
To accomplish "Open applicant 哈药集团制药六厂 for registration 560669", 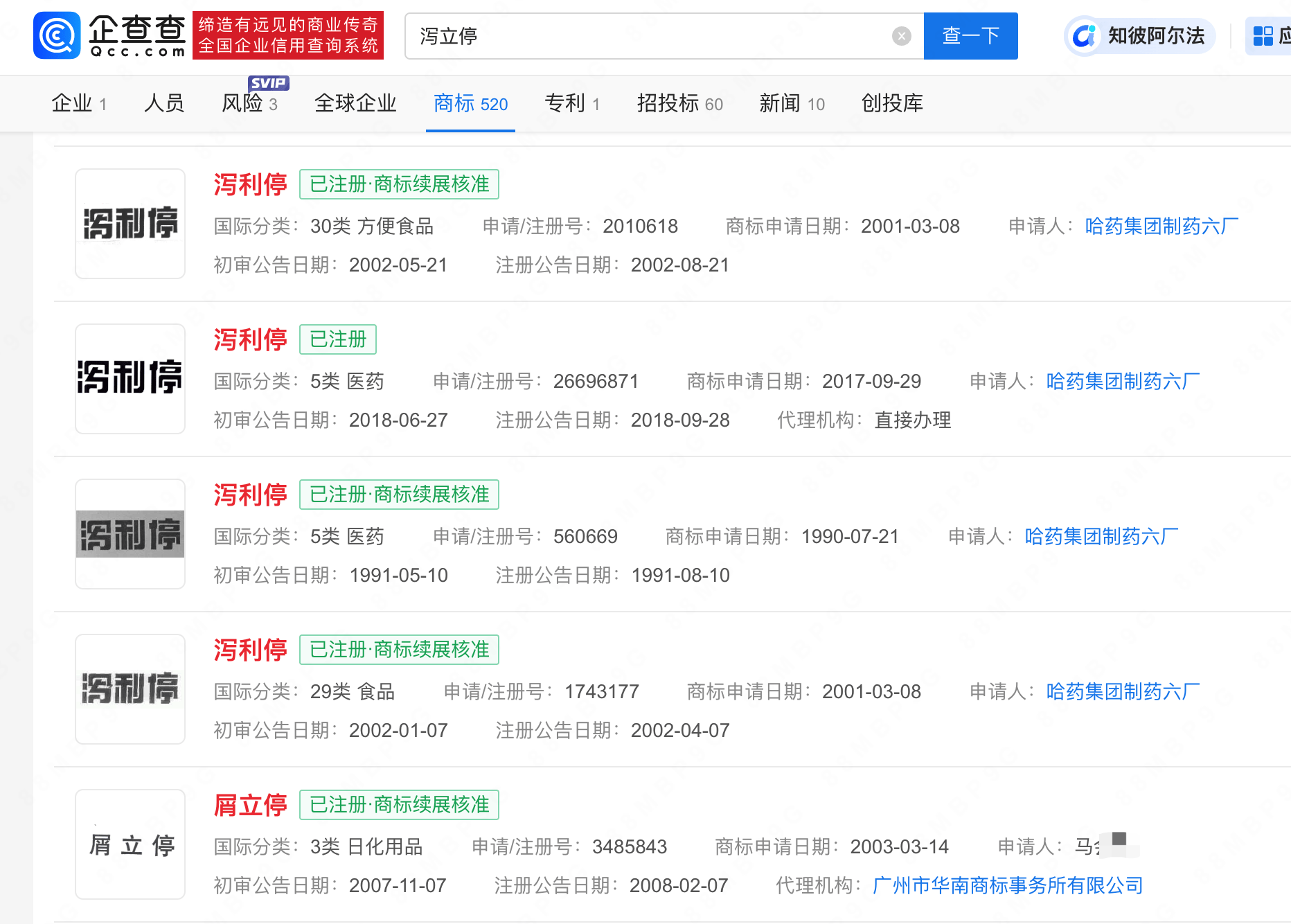I will click(x=1101, y=537).
